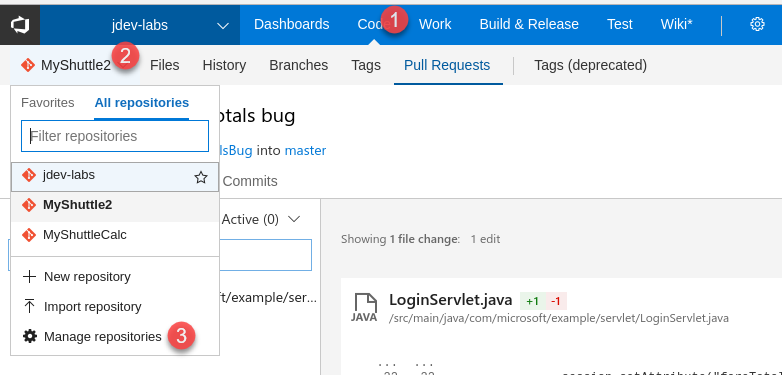Open the MyShuttle2 repository selector

click(x=75, y=65)
